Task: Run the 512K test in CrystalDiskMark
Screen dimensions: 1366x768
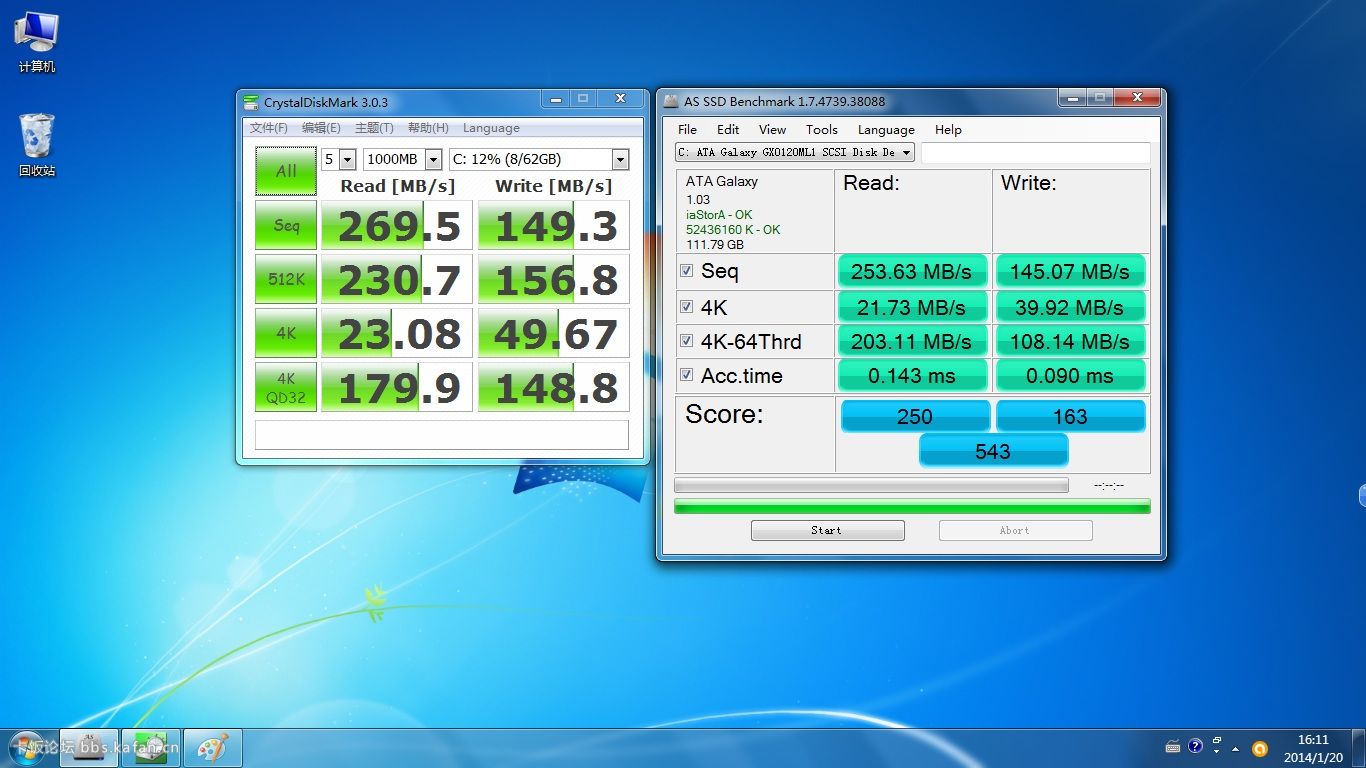Action: [x=286, y=279]
